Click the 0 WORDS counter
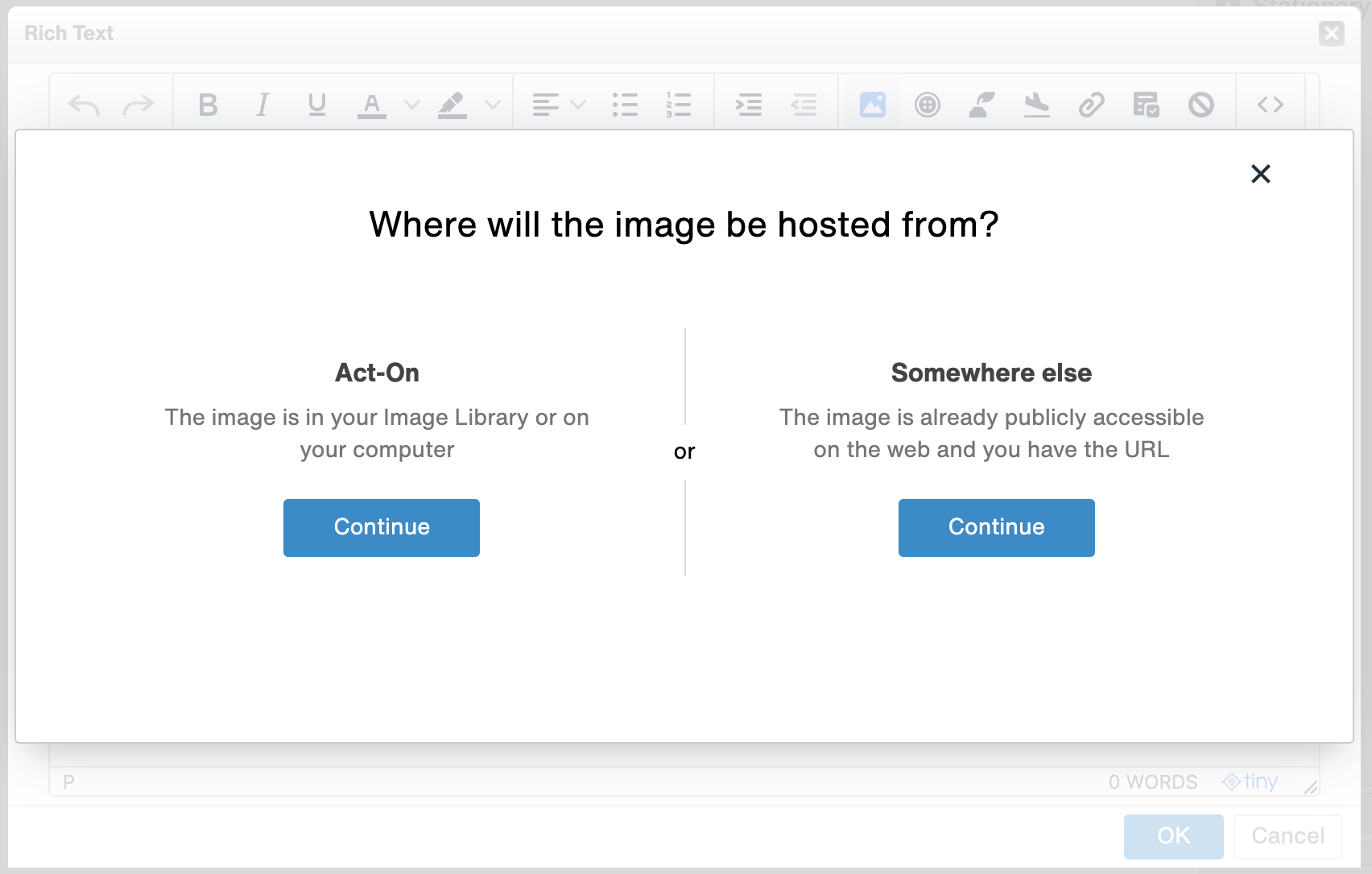The height and width of the screenshot is (874, 1372). click(x=1153, y=782)
